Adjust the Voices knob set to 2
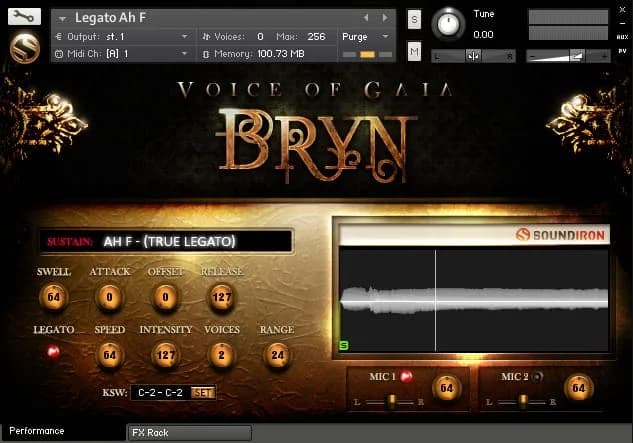633x443 pixels. coord(222,355)
